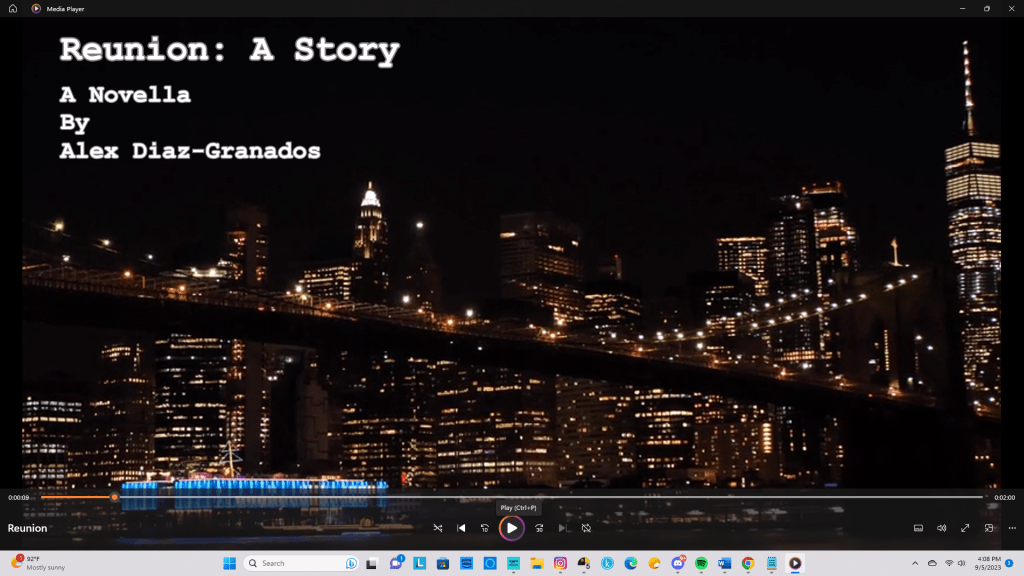Skip forward 30 seconds
Viewport: 1024px width, 576px height.
[x=539, y=528]
